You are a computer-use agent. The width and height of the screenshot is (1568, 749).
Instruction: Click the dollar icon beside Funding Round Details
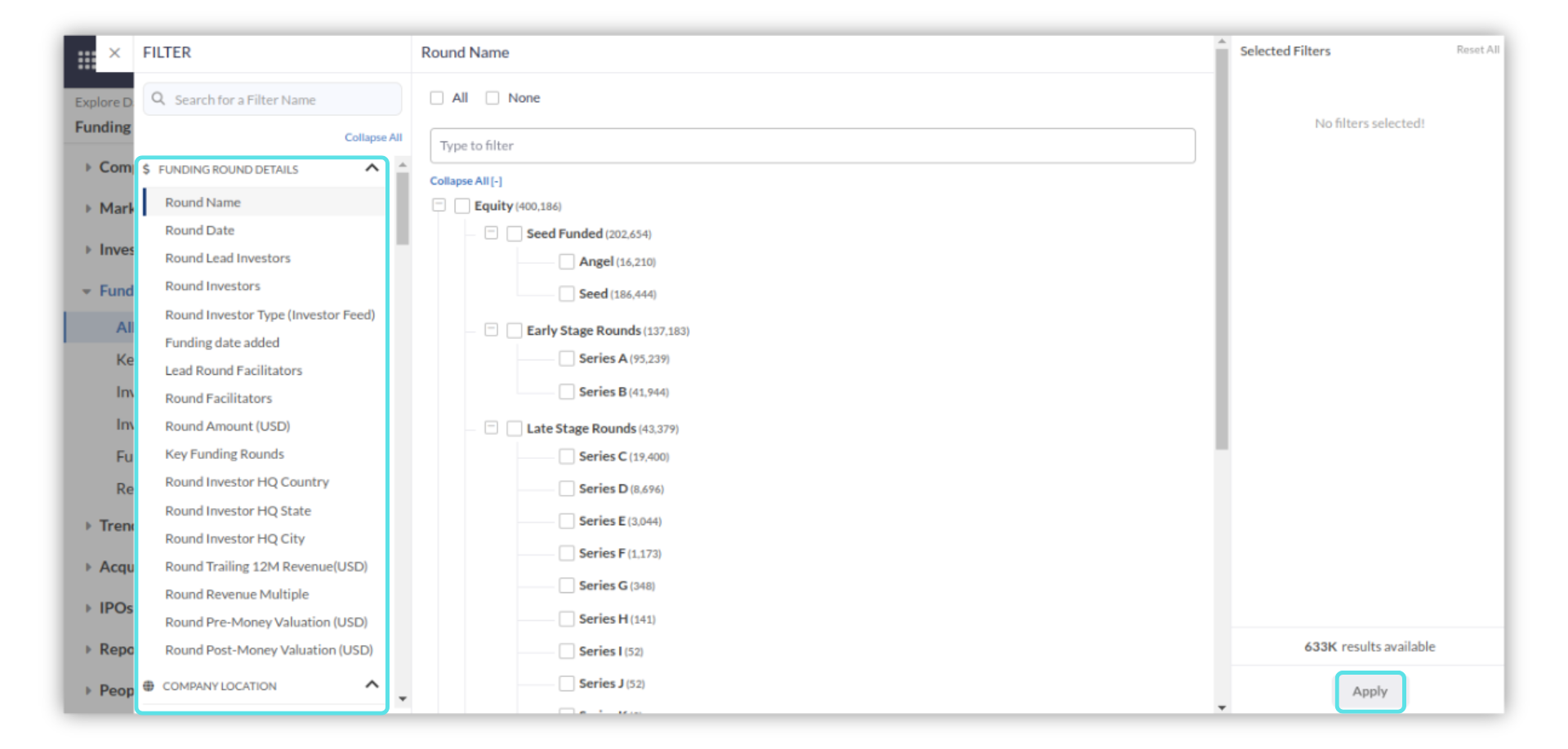(x=146, y=169)
